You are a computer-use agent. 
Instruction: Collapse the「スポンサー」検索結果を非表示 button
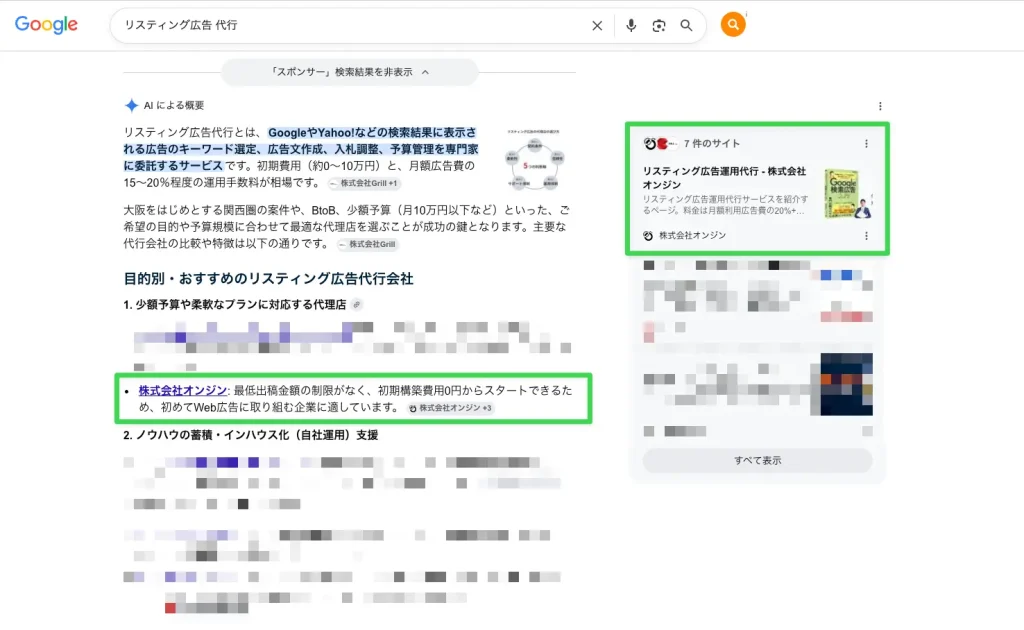point(350,72)
